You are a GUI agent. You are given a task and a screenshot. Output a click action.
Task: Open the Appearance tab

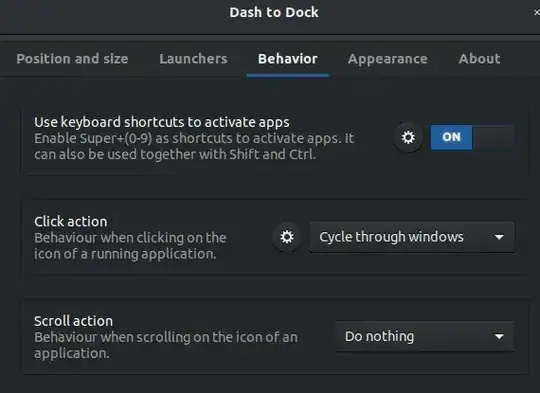click(387, 59)
